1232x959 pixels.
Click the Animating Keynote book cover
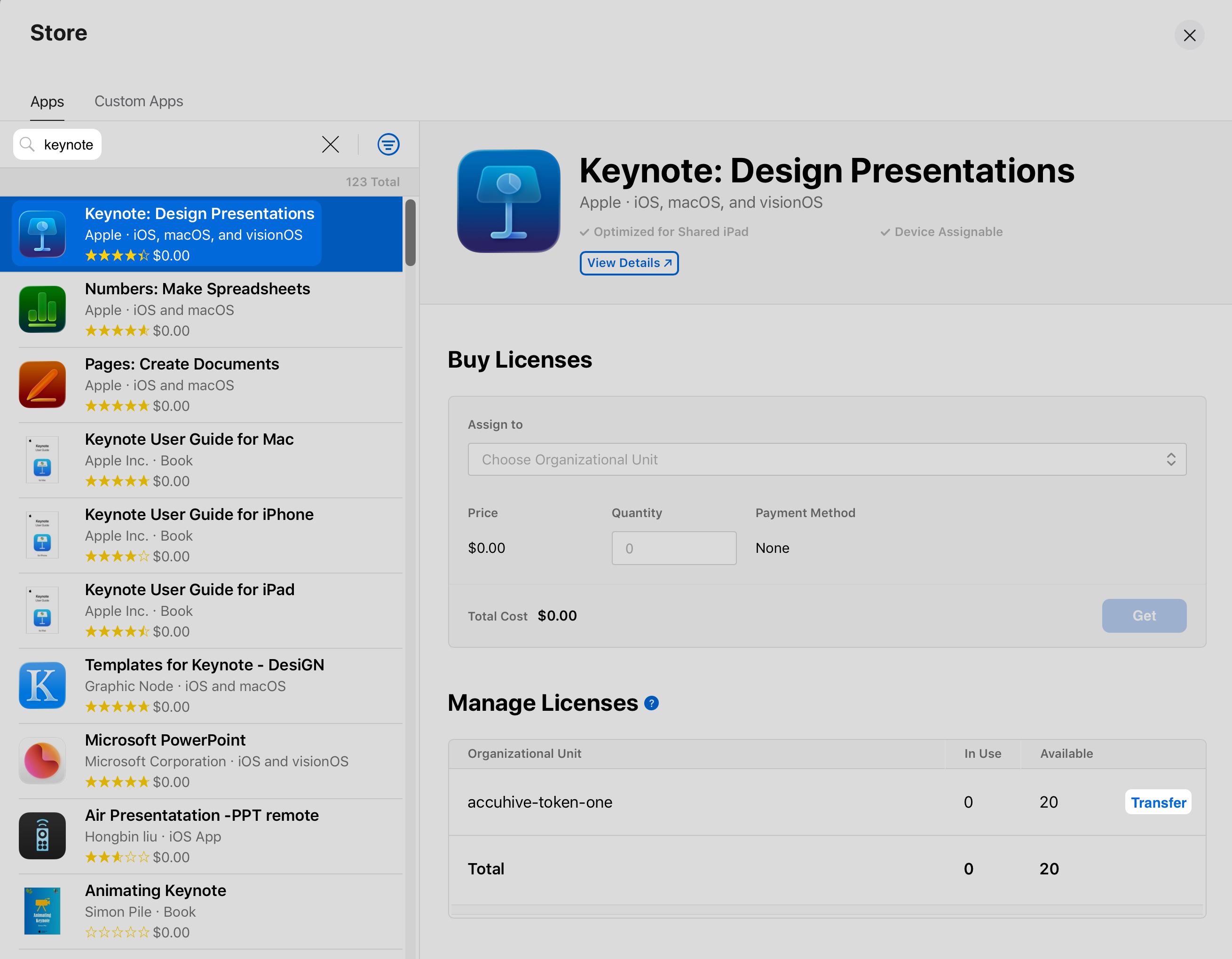click(42, 911)
